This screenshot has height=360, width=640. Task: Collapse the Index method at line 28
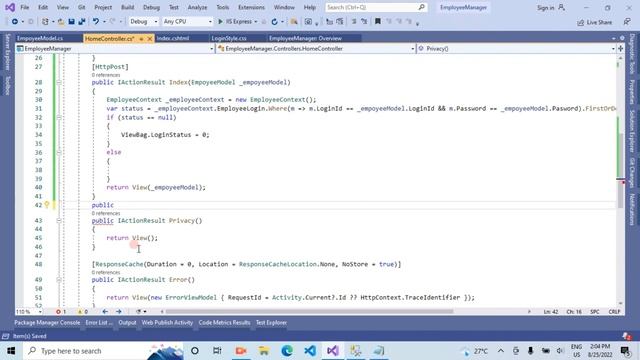(59, 82)
